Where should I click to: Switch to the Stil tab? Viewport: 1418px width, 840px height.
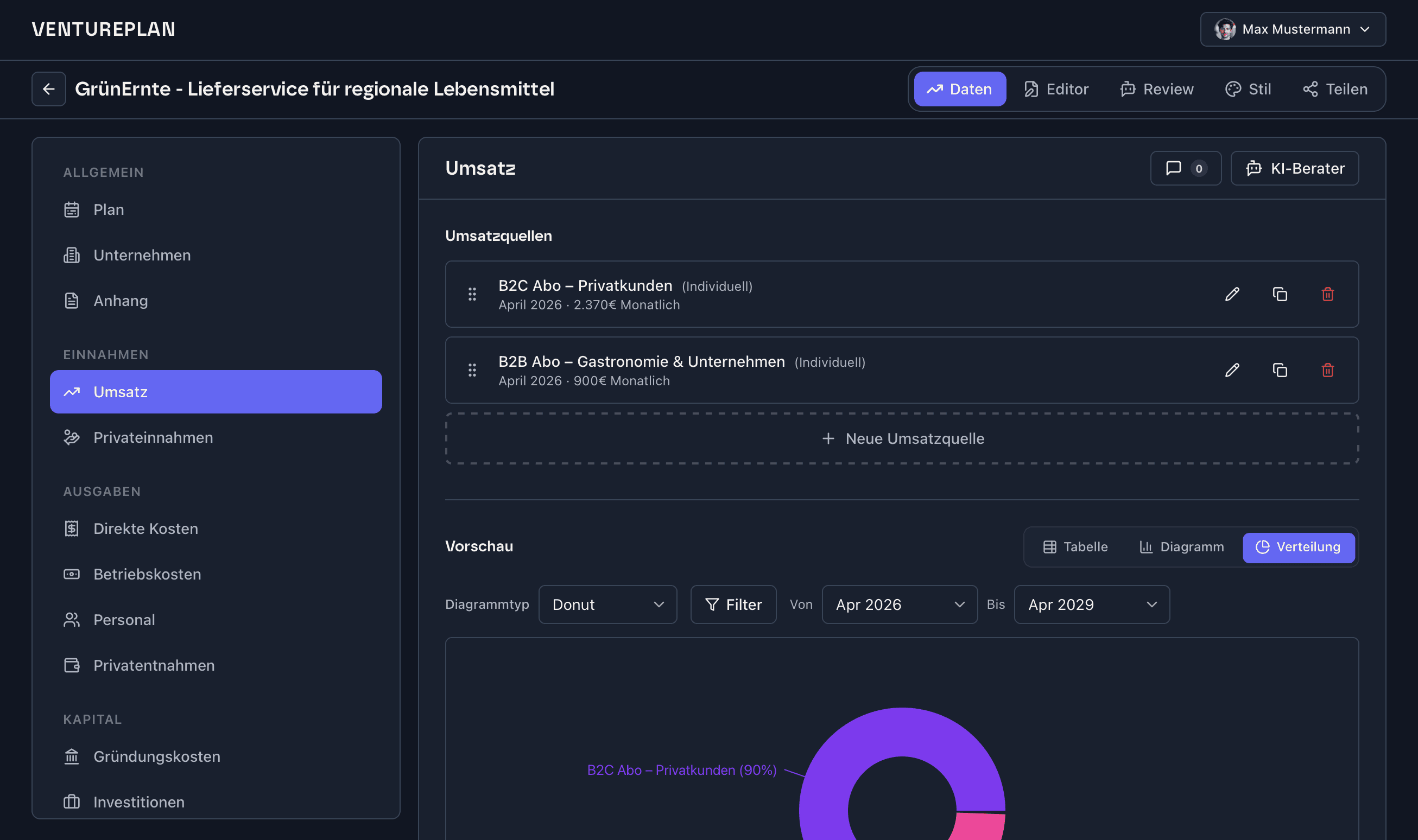click(x=1248, y=89)
